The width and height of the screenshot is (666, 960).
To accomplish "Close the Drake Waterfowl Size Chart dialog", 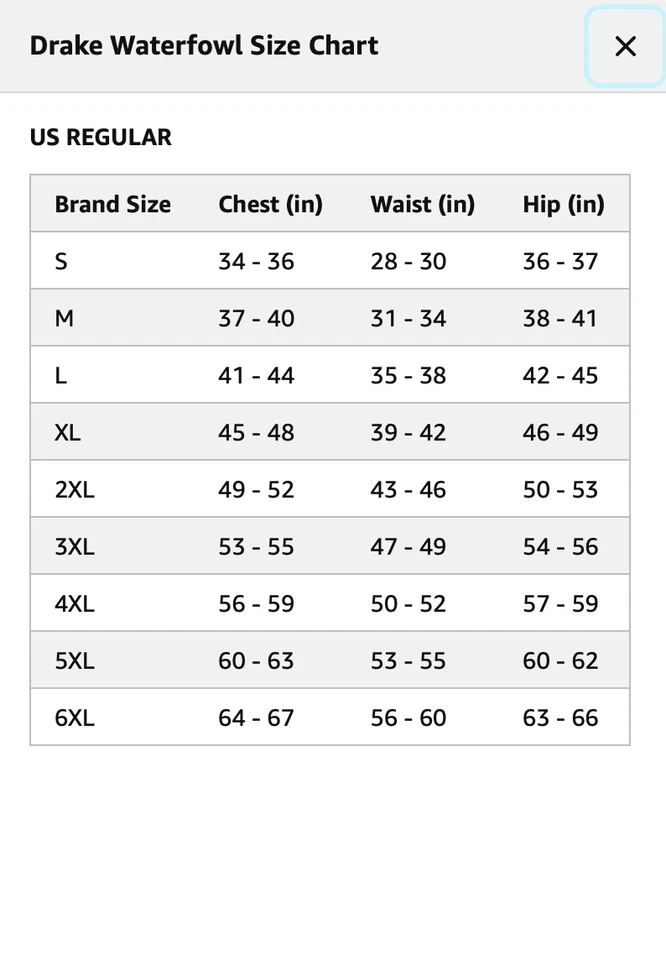I will pyautogui.click(x=626, y=46).
